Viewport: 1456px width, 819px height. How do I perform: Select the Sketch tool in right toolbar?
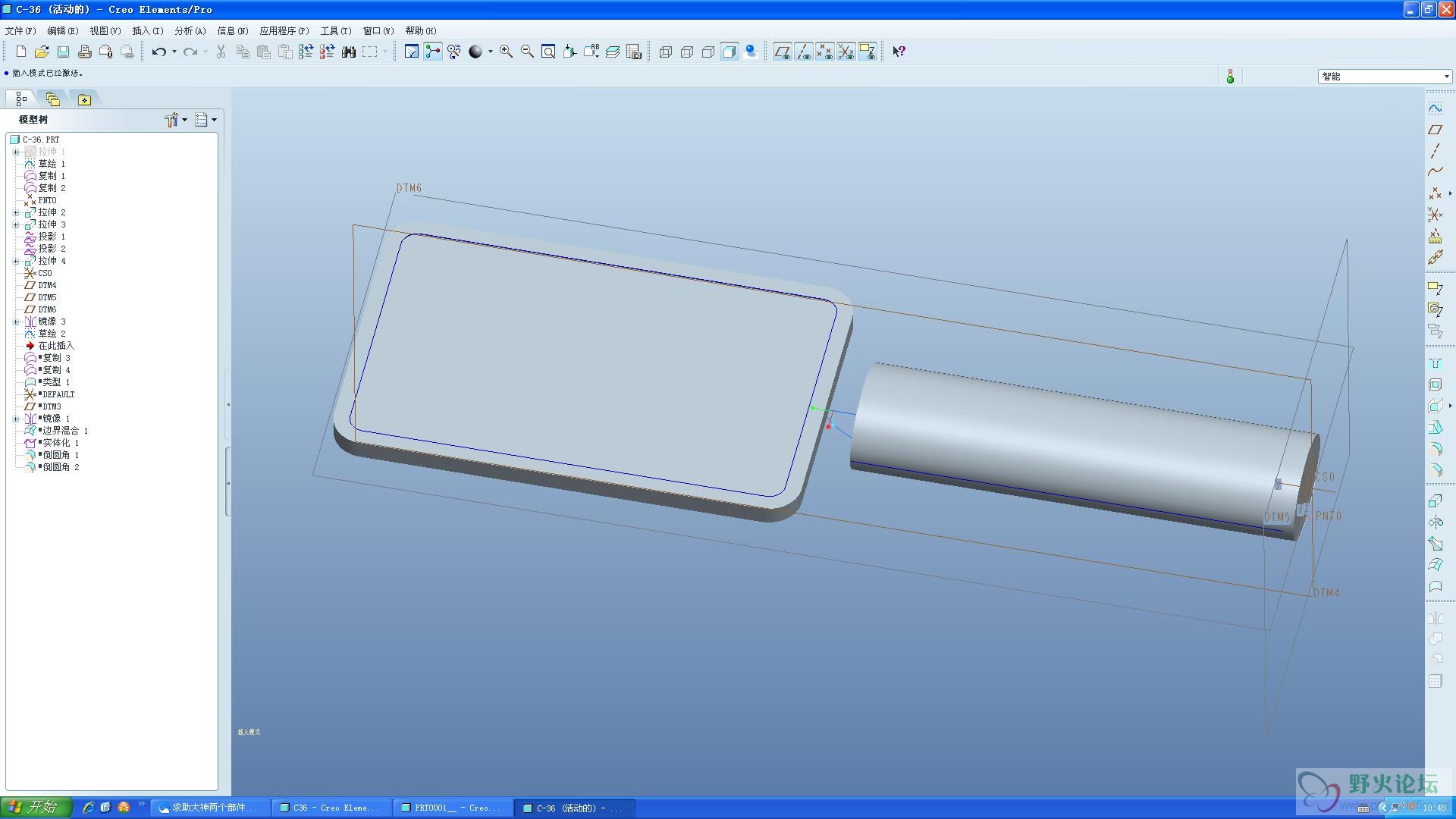(x=1435, y=108)
